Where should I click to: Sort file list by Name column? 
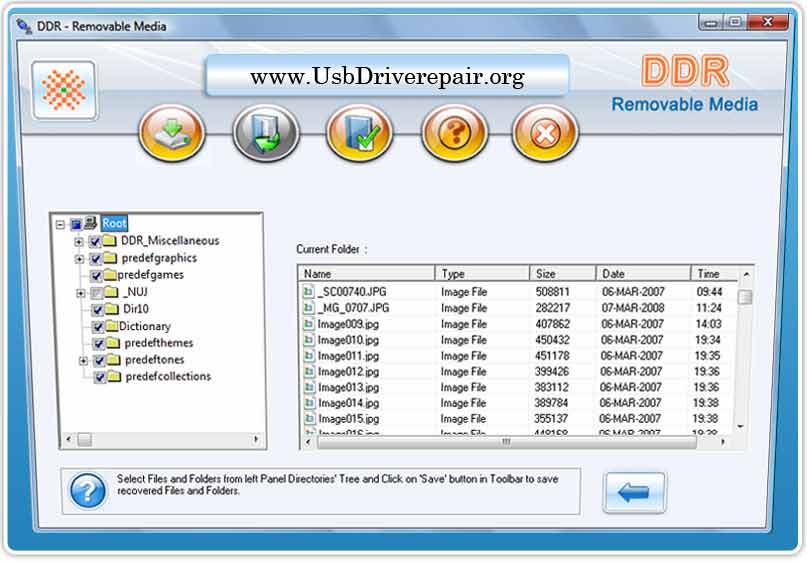[x=366, y=273]
